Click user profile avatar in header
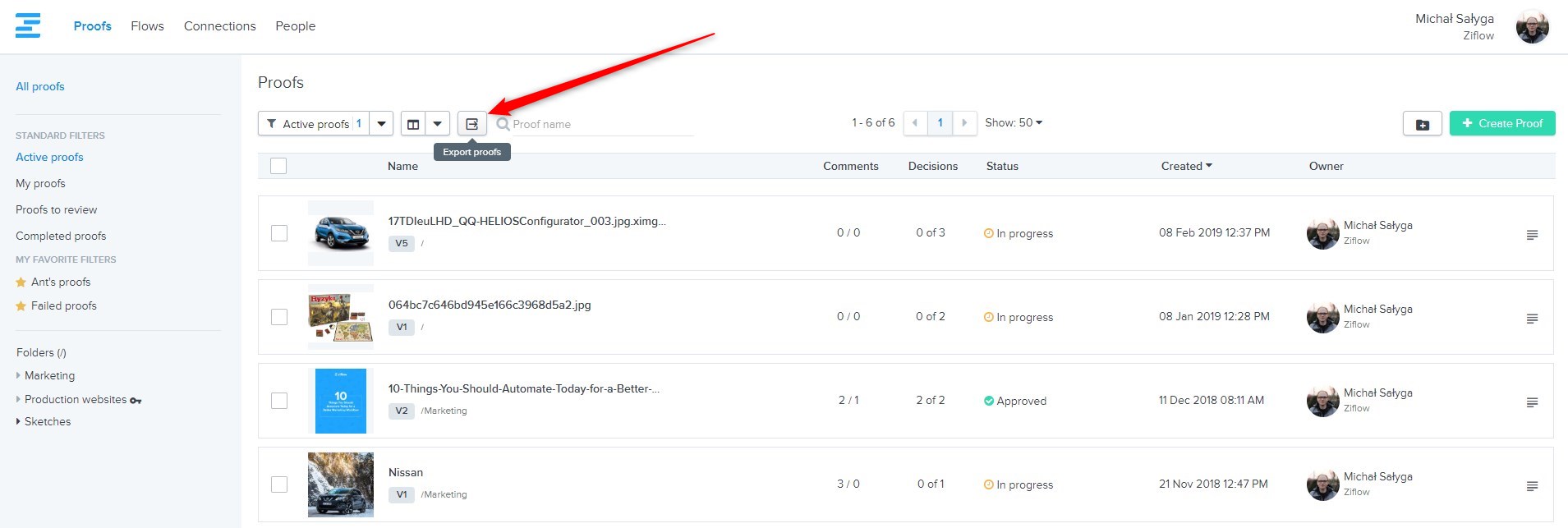 click(1532, 27)
